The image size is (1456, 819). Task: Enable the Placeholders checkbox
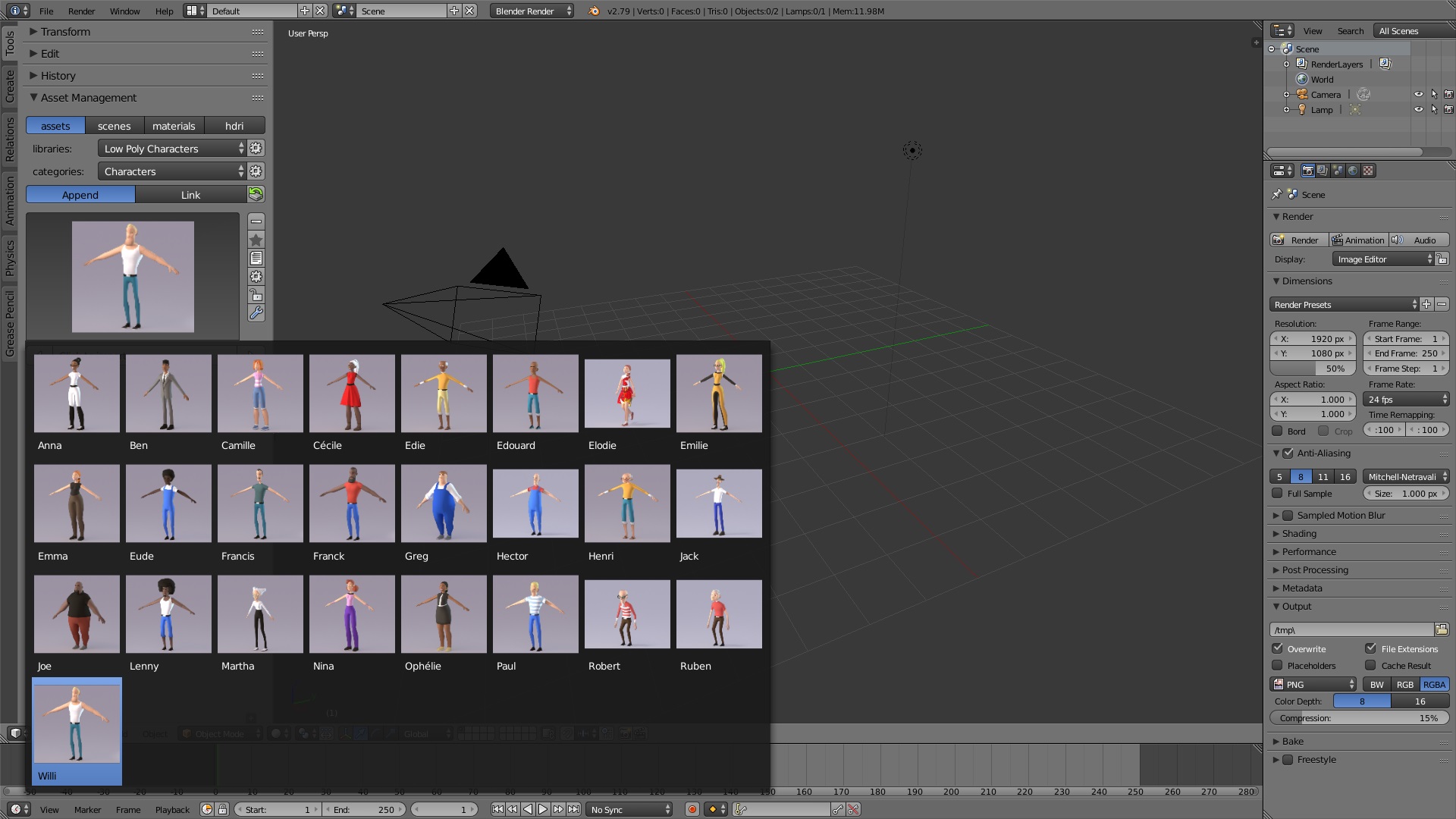click(1278, 665)
